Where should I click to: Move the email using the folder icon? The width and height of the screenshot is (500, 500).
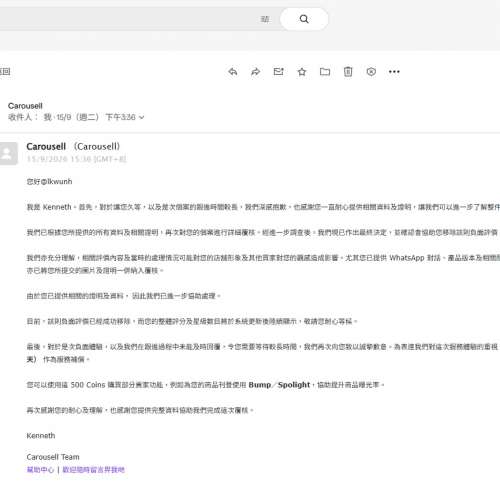(325, 72)
